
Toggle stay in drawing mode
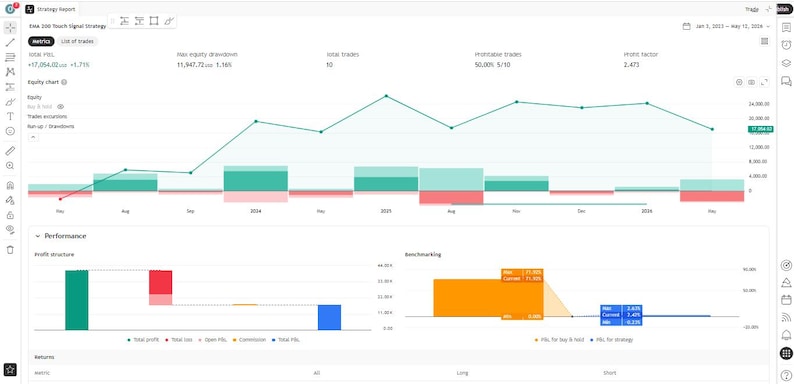tap(10, 200)
